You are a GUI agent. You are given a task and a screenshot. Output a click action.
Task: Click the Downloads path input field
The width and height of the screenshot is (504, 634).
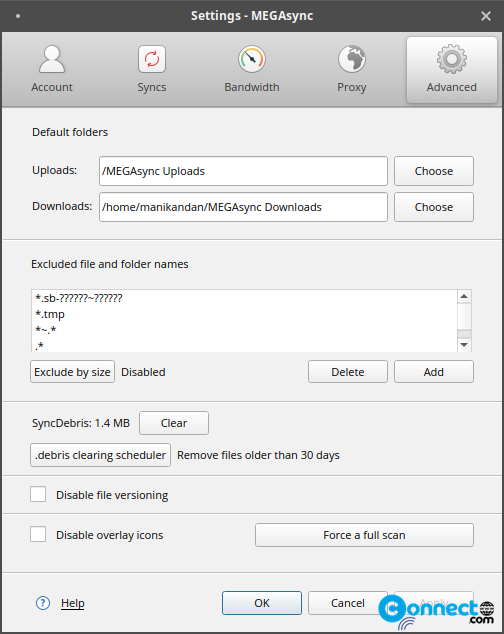click(x=243, y=207)
